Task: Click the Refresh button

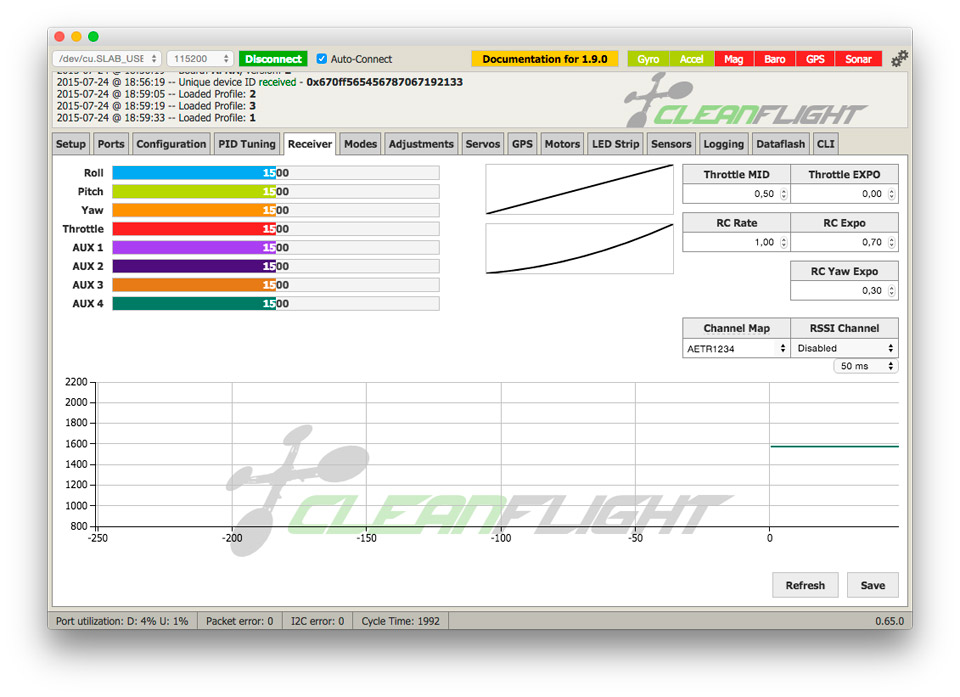Action: 805,585
